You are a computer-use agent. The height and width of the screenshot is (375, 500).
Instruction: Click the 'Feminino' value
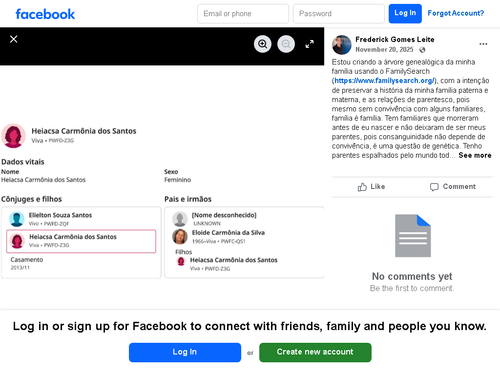point(177,180)
